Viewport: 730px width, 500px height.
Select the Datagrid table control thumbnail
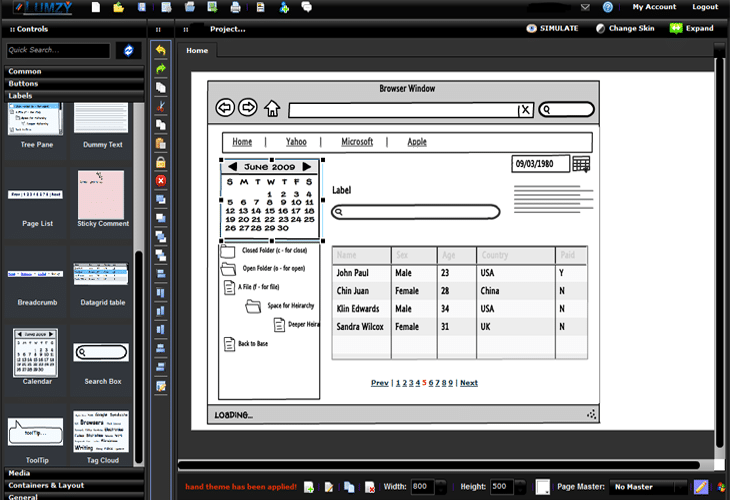(x=101, y=274)
